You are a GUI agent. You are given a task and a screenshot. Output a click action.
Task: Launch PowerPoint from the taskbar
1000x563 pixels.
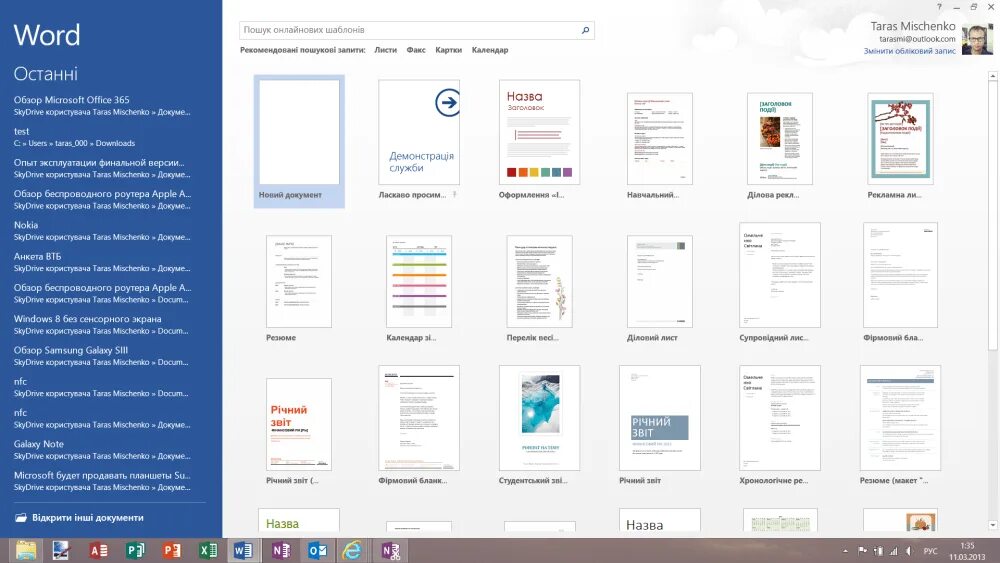point(171,550)
